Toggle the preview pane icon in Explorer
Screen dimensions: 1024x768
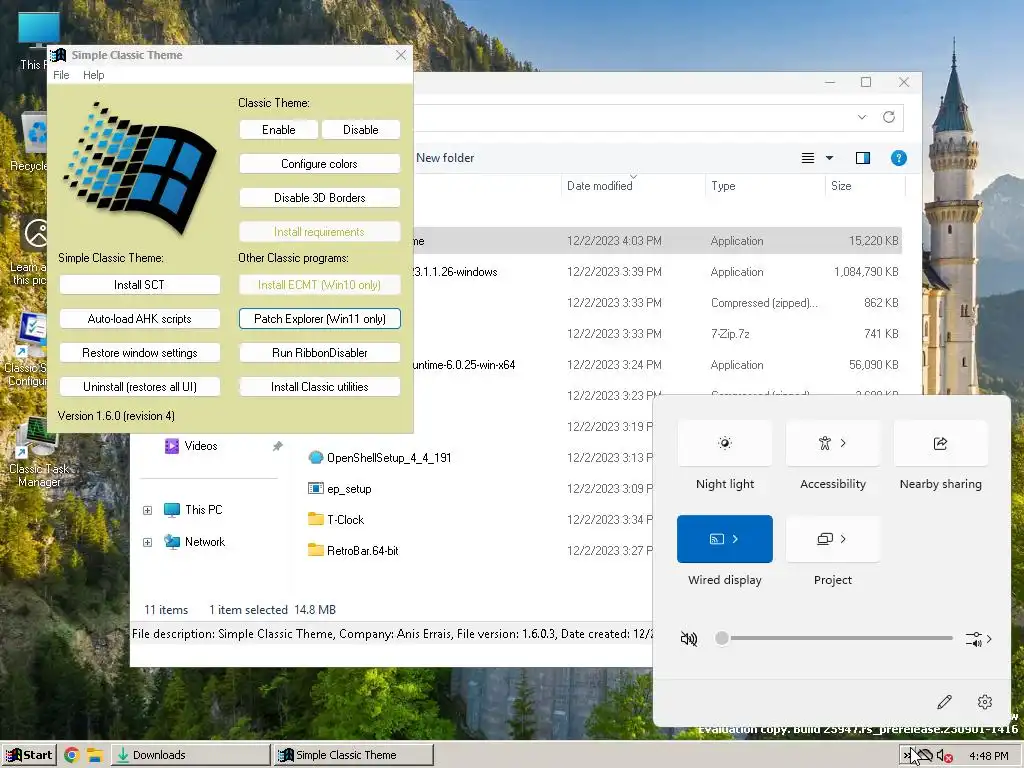pyautogui.click(x=863, y=158)
